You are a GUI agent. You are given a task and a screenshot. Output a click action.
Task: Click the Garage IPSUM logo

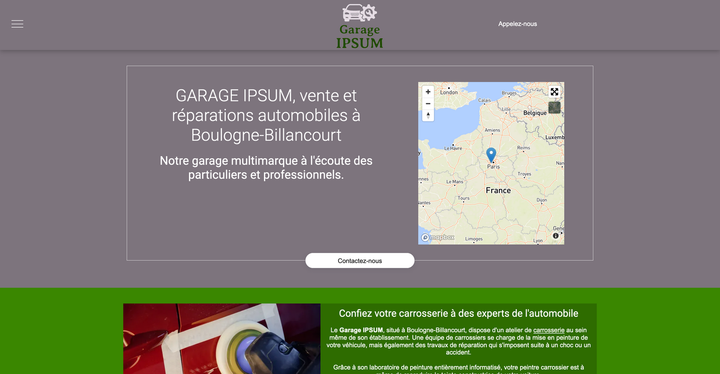click(360, 26)
